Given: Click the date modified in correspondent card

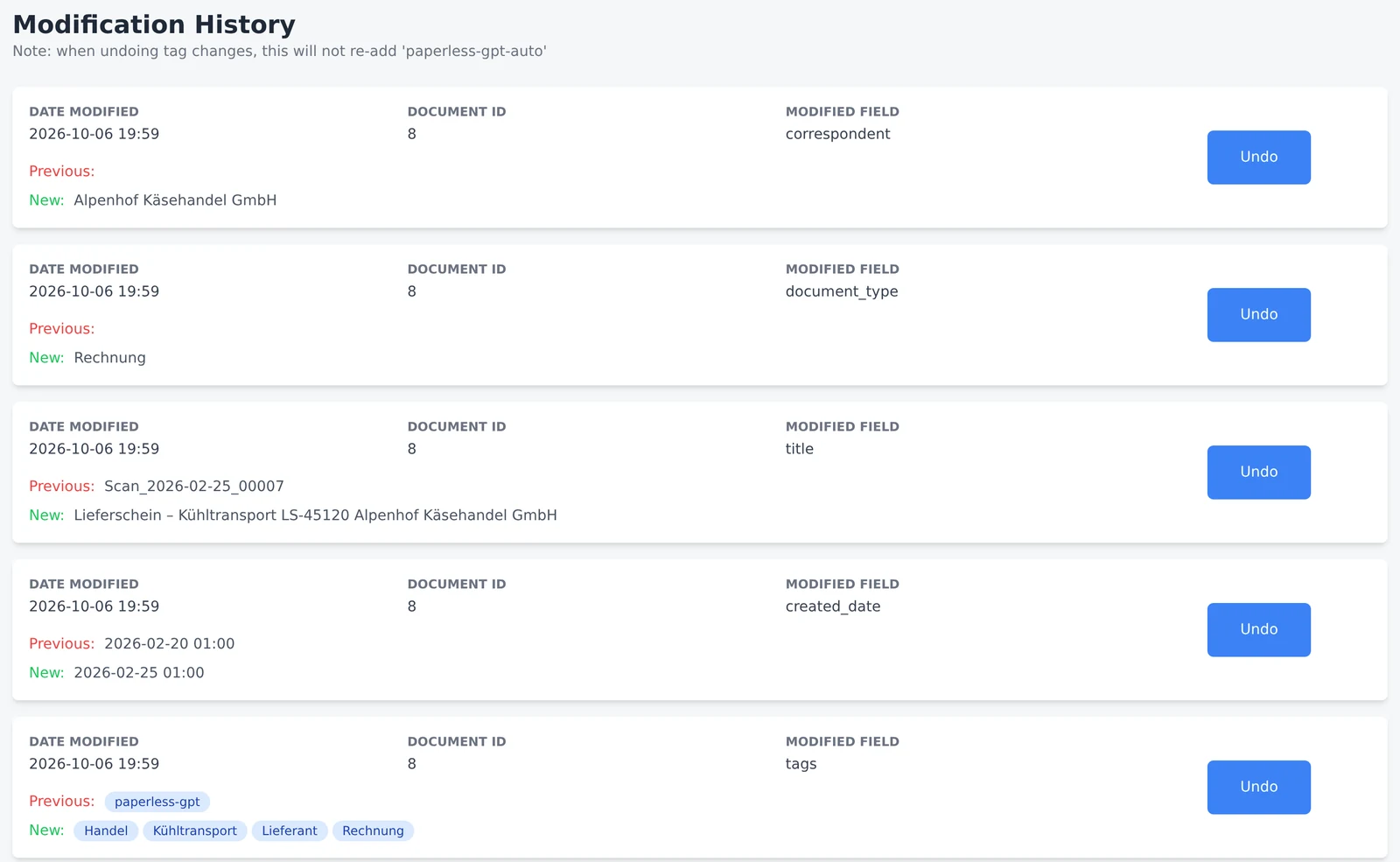Looking at the screenshot, I should (x=94, y=134).
